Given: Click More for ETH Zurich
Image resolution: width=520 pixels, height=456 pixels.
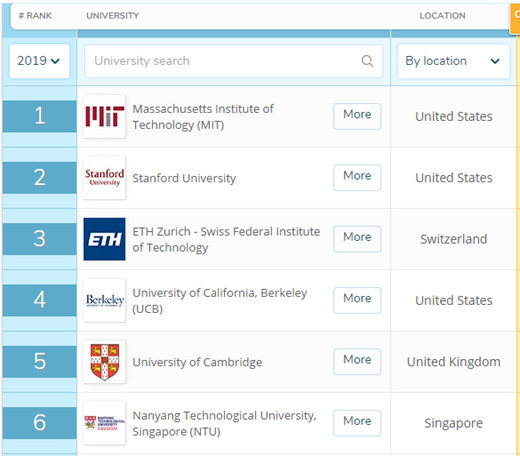Looking at the screenshot, I should (357, 239).
